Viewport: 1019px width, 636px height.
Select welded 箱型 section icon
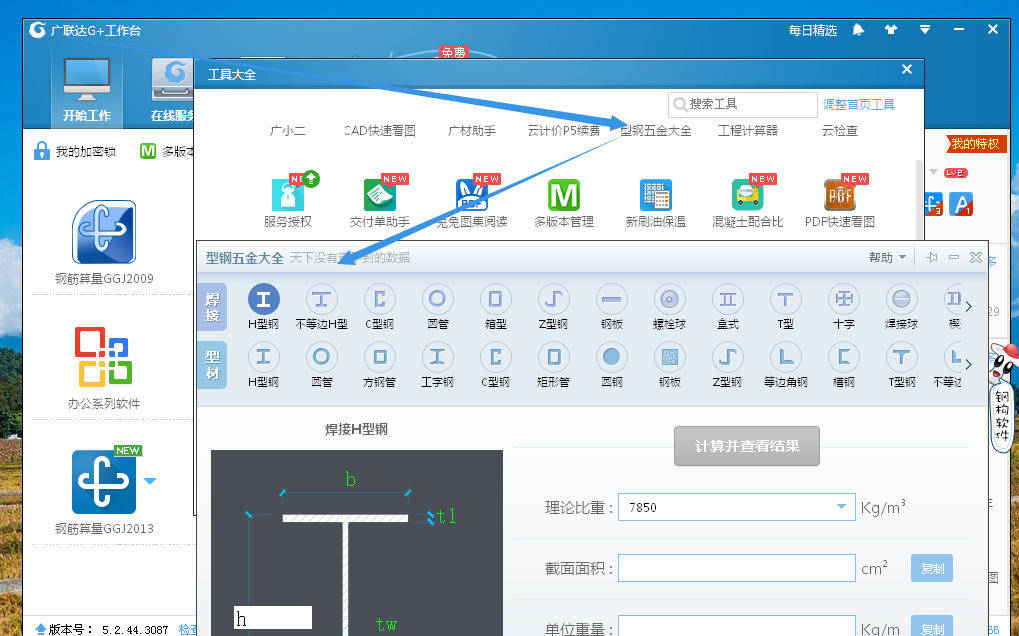tap(495, 299)
